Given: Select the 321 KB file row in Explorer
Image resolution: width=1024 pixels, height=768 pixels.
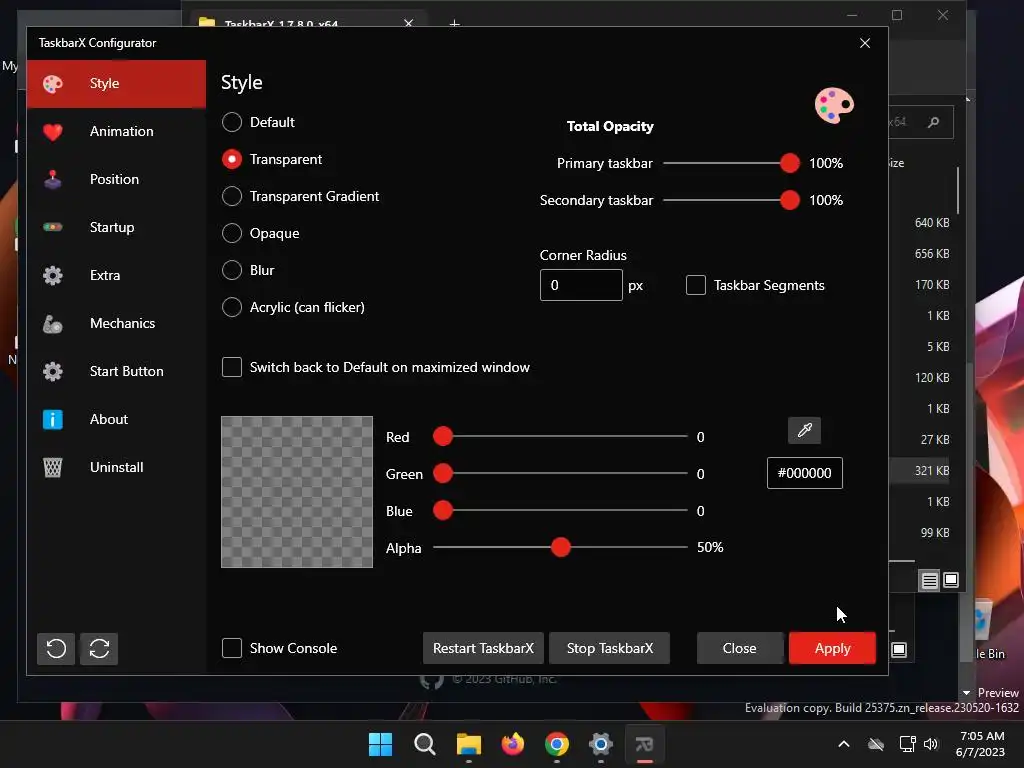Looking at the screenshot, I should coord(920,471).
